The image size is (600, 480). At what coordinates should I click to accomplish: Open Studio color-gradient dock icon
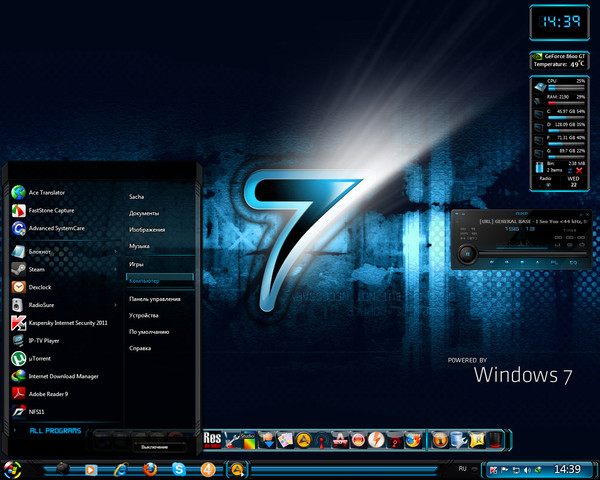click(x=248, y=440)
